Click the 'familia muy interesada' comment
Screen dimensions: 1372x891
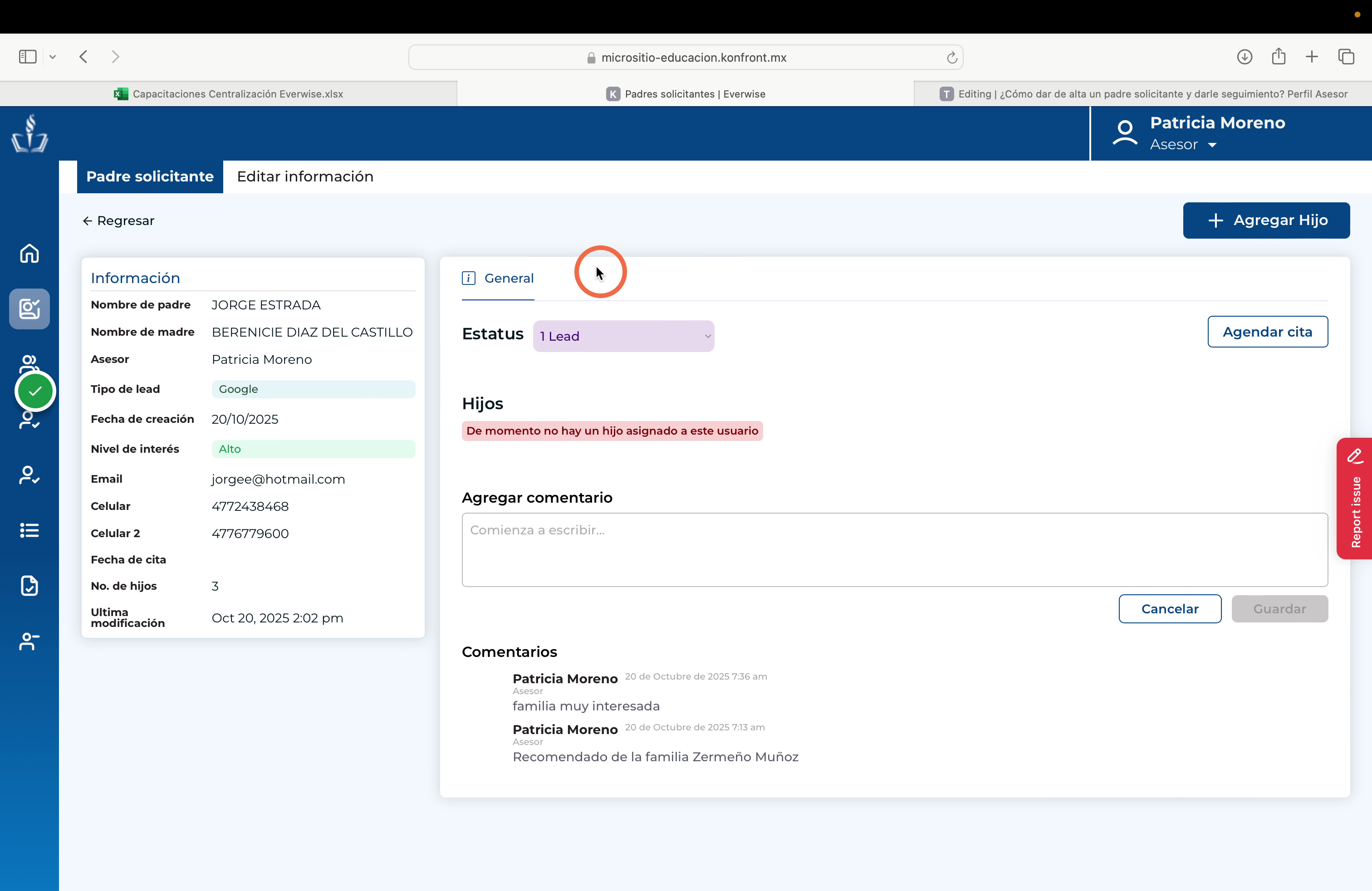586,706
